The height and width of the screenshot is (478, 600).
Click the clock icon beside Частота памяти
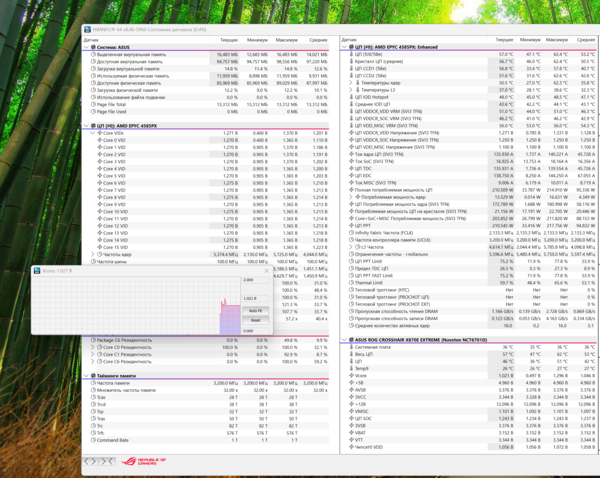(93, 383)
